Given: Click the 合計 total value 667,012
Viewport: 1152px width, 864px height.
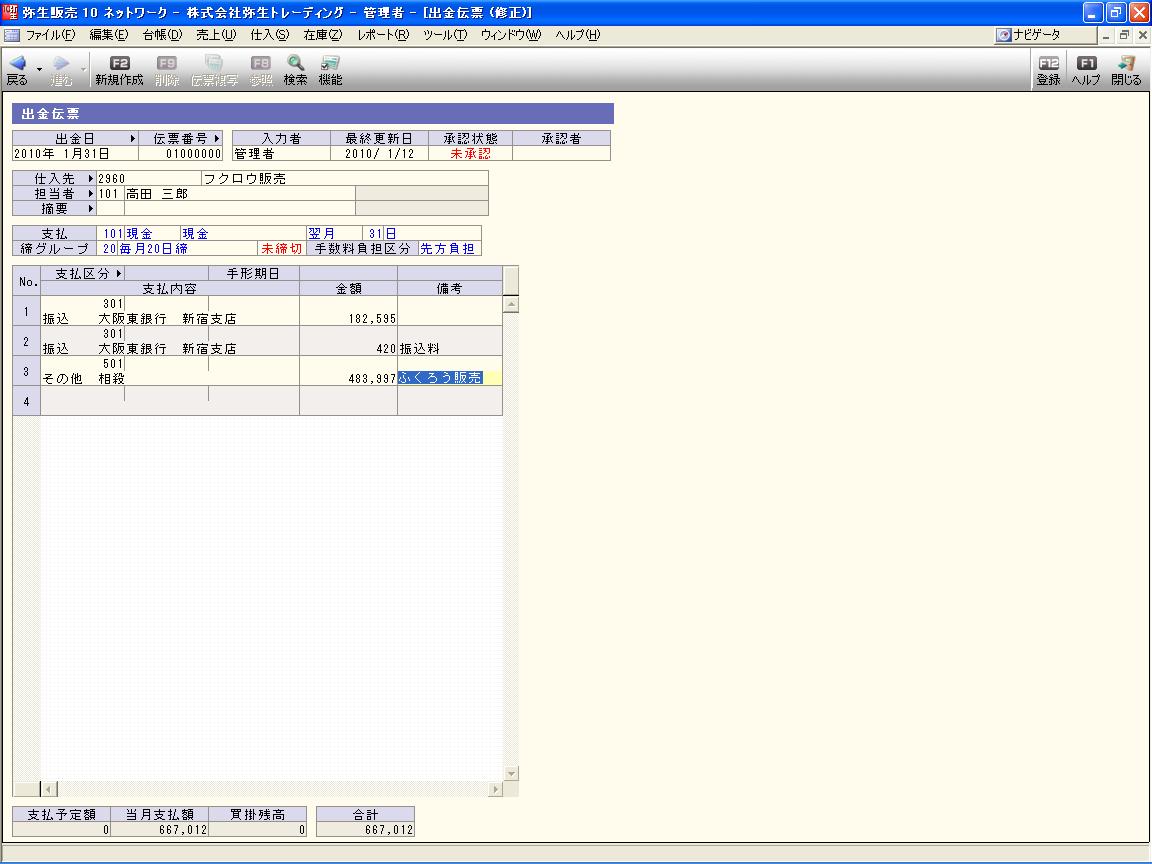Looking at the screenshot, I should [x=365, y=829].
